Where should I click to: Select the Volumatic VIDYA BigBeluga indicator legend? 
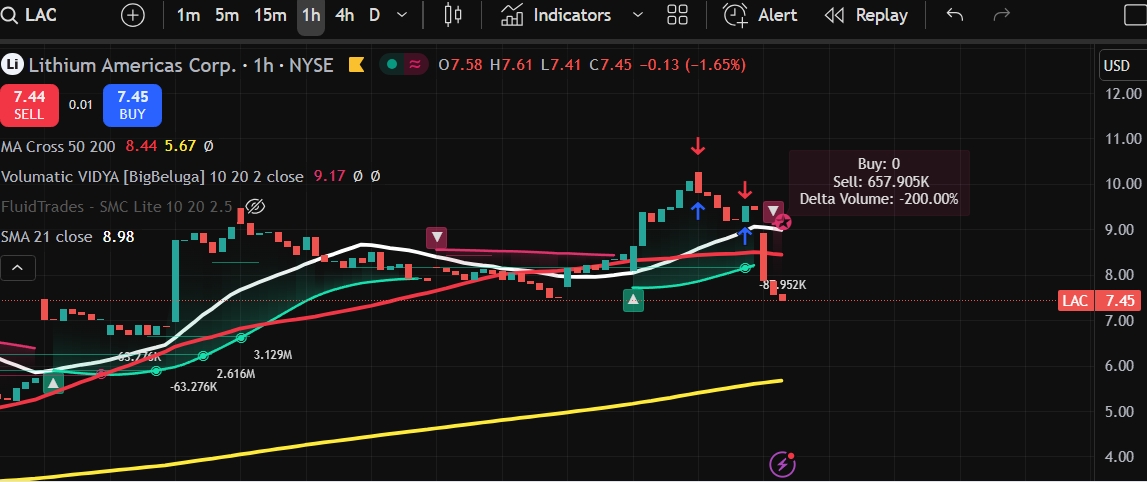click(152, 176)
